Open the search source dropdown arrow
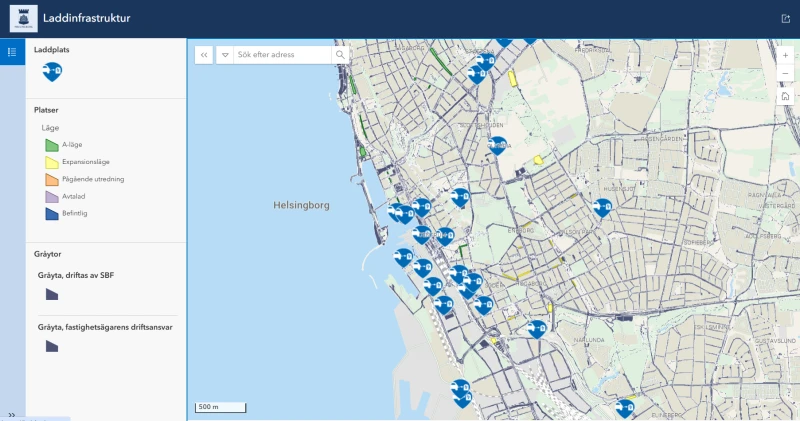800x421 pixels. 225,55
